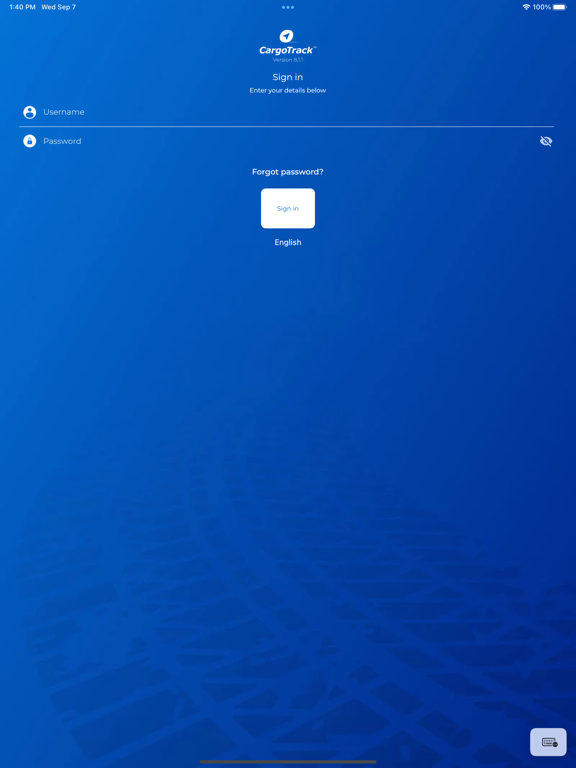Tap the battery indicator icon
Viewport: 576px width, 768px height.
pyautogui.click(x=560, y=7)
